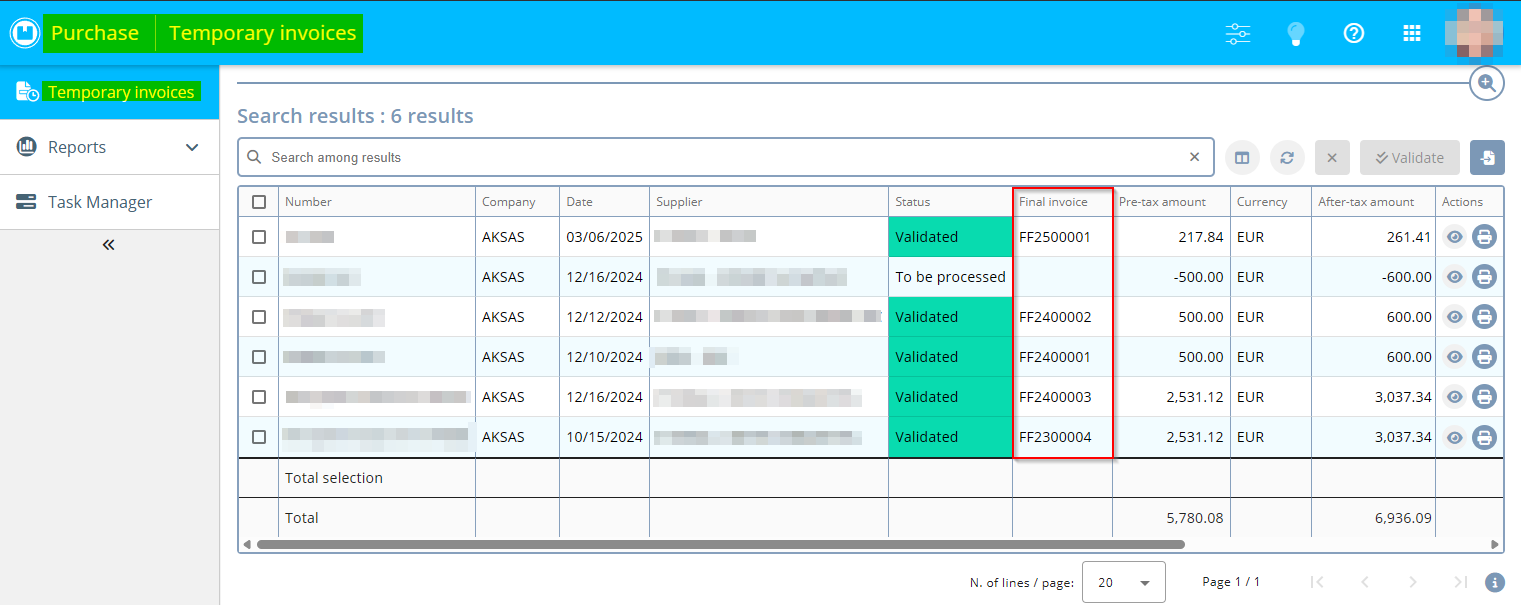
Task: Print the invoice FF2500001 row
Action: tap(1485, 237)
